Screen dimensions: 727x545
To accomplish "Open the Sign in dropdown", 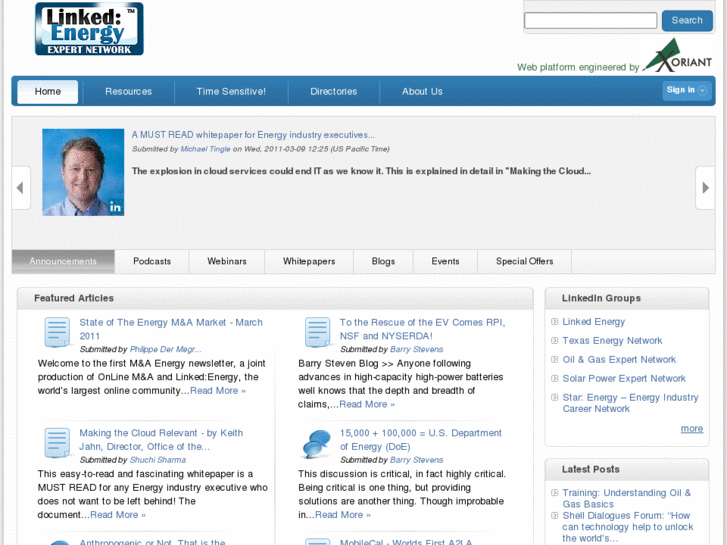I will pyautogui.click(x=687, y=90).
